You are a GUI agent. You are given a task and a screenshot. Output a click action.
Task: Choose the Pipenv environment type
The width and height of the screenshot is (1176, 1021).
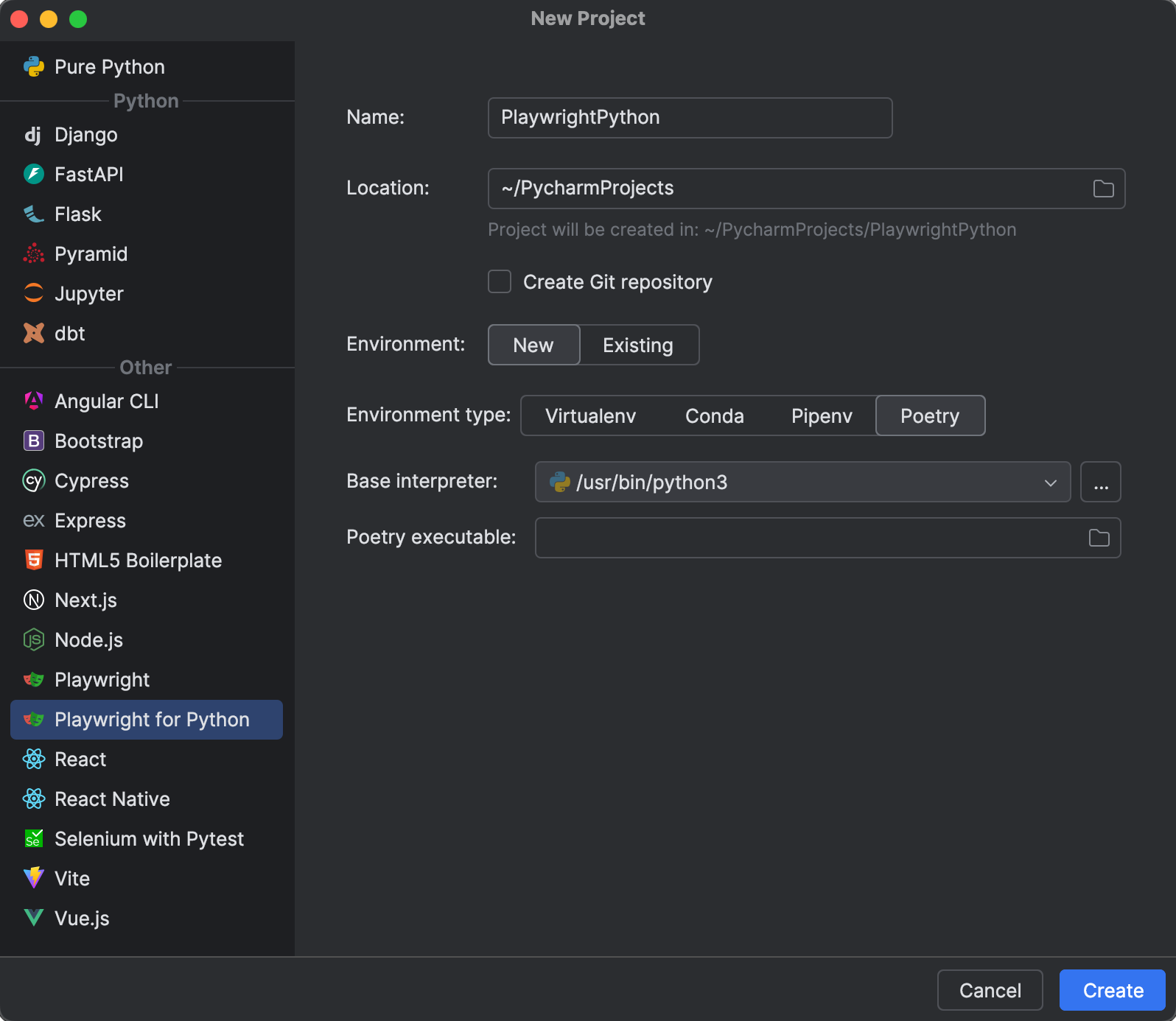point(822,416)
